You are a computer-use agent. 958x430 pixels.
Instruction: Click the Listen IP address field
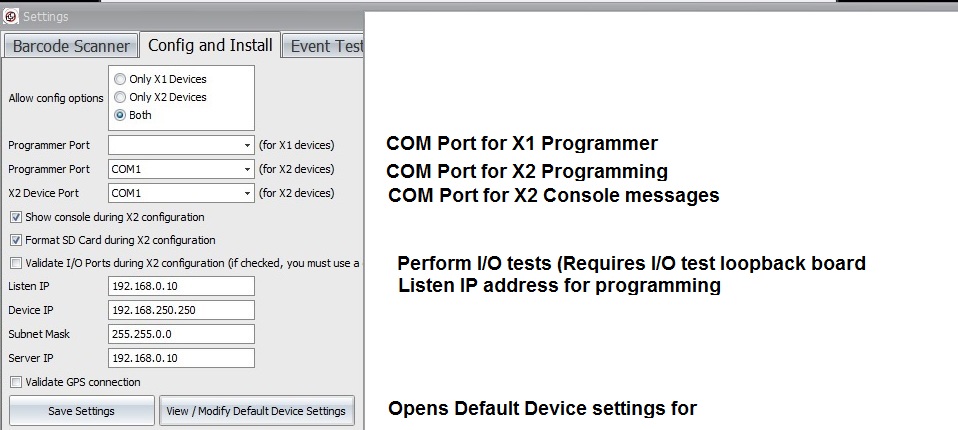[181, 287]
